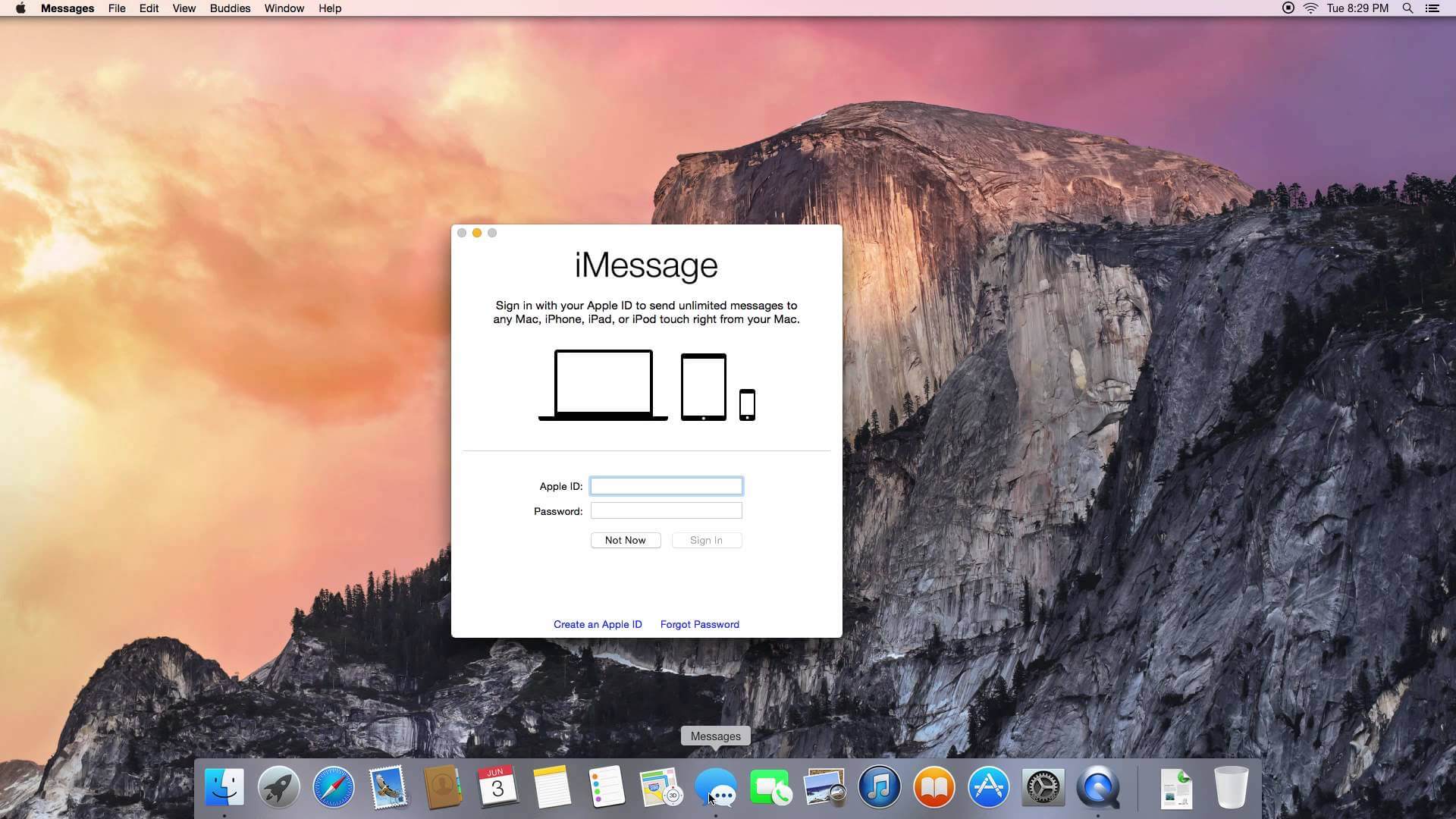Open System Preferences gear icon
Image resolution: width=1456 pixels, height=819 pixels.
(x=1043, y=787)
